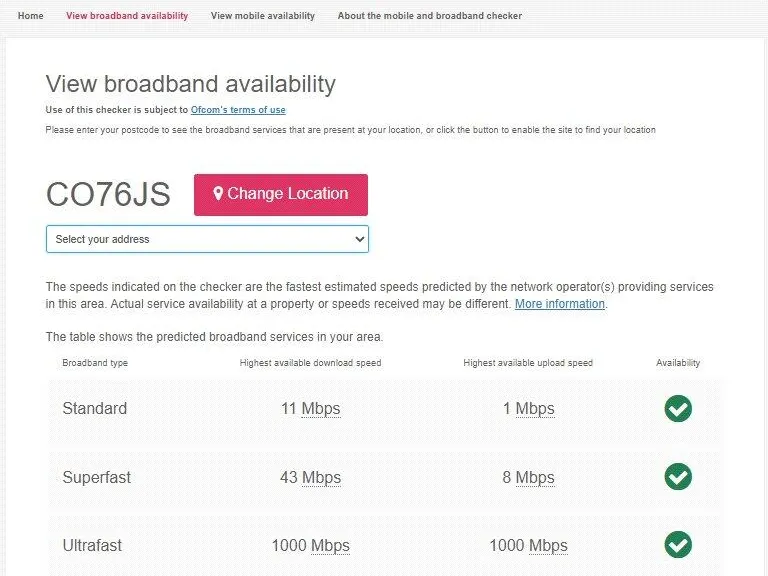This screenshot has height=576, width=768.
Task: Click the Ultrafast availability green checkmark icon
Action: pyautogui.click(x=678, y=545)
